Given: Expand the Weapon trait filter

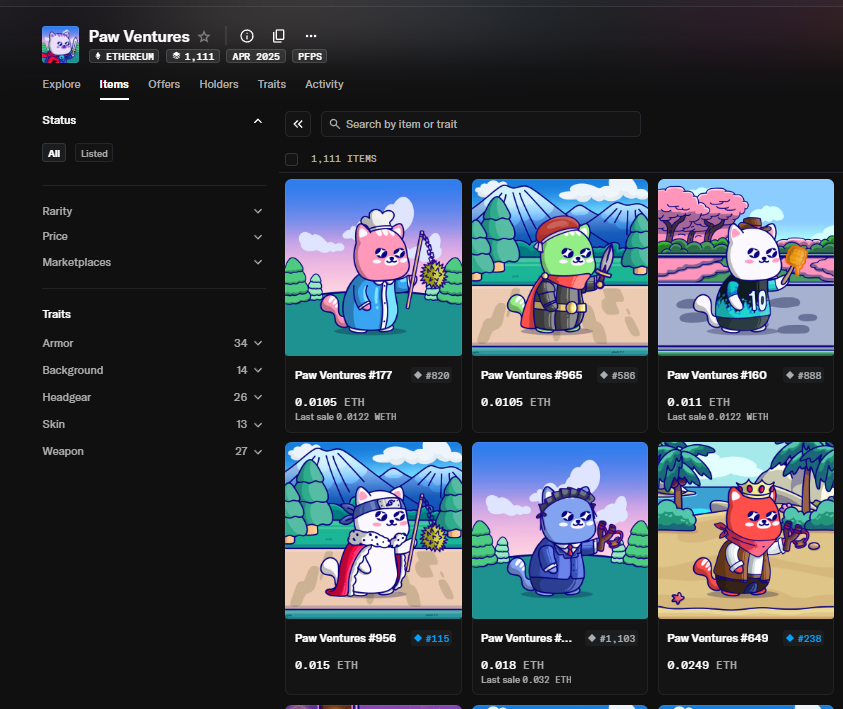Looking at the screenshot, I should click(x=154, y=451).
